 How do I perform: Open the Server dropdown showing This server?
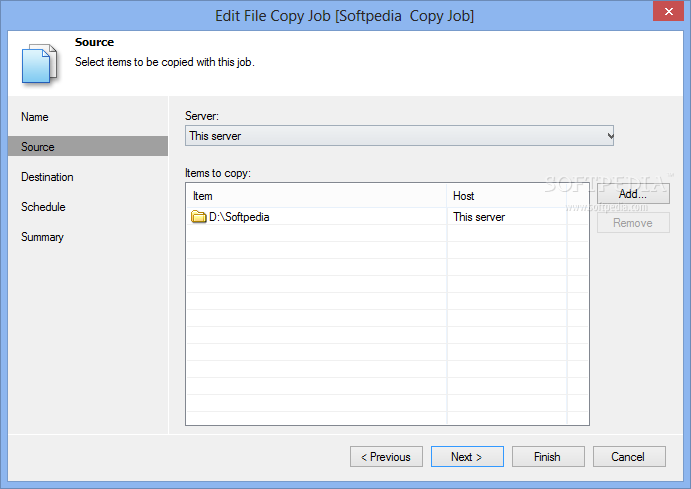point(399,136)
